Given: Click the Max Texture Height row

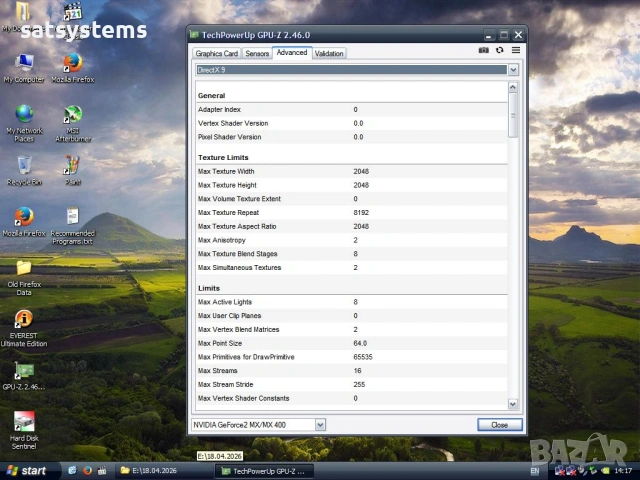Looking at the screenshot, I should pos(351,185).
